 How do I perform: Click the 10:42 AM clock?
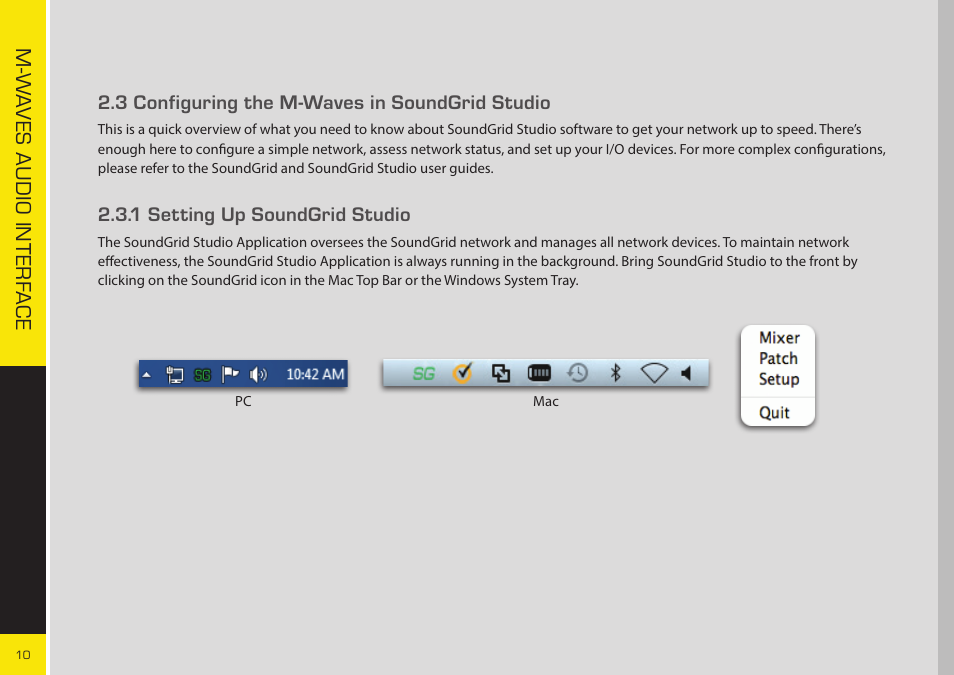315,374
